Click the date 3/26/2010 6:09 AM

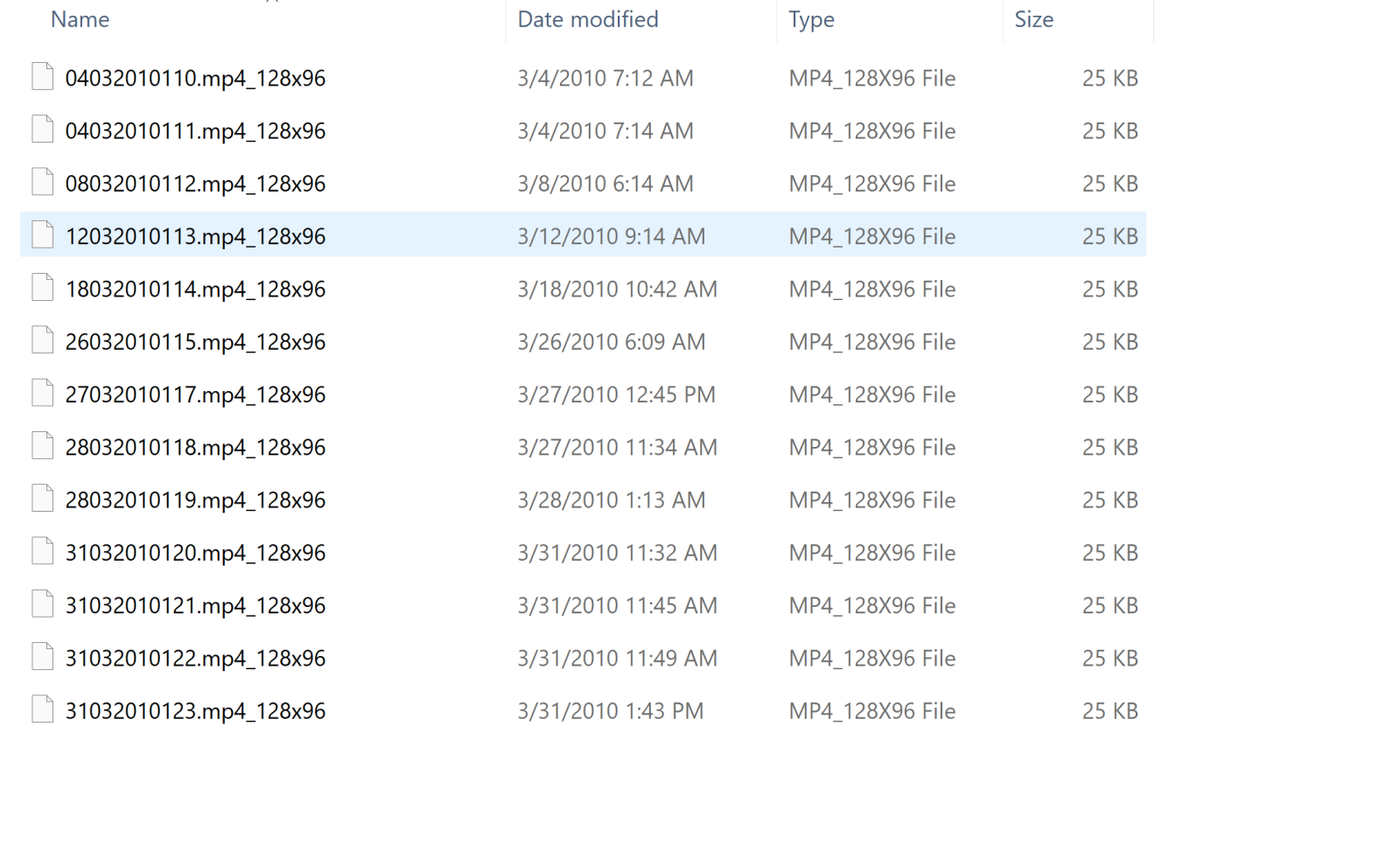(x=612, y=341)
